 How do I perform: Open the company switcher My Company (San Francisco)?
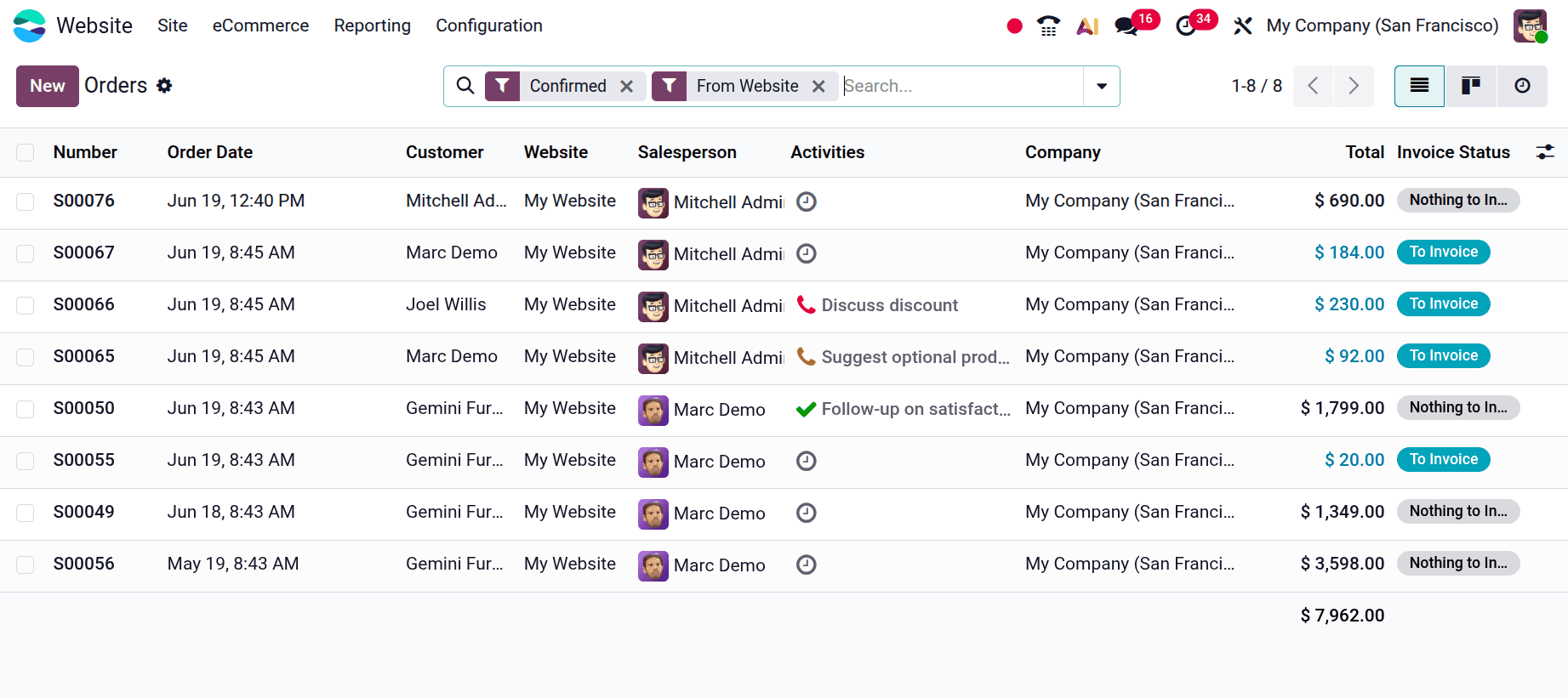(1383, 26)
